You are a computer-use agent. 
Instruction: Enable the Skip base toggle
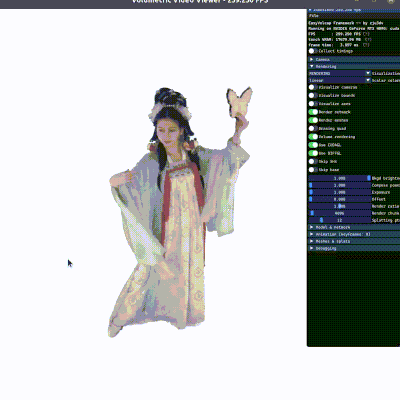313,170
